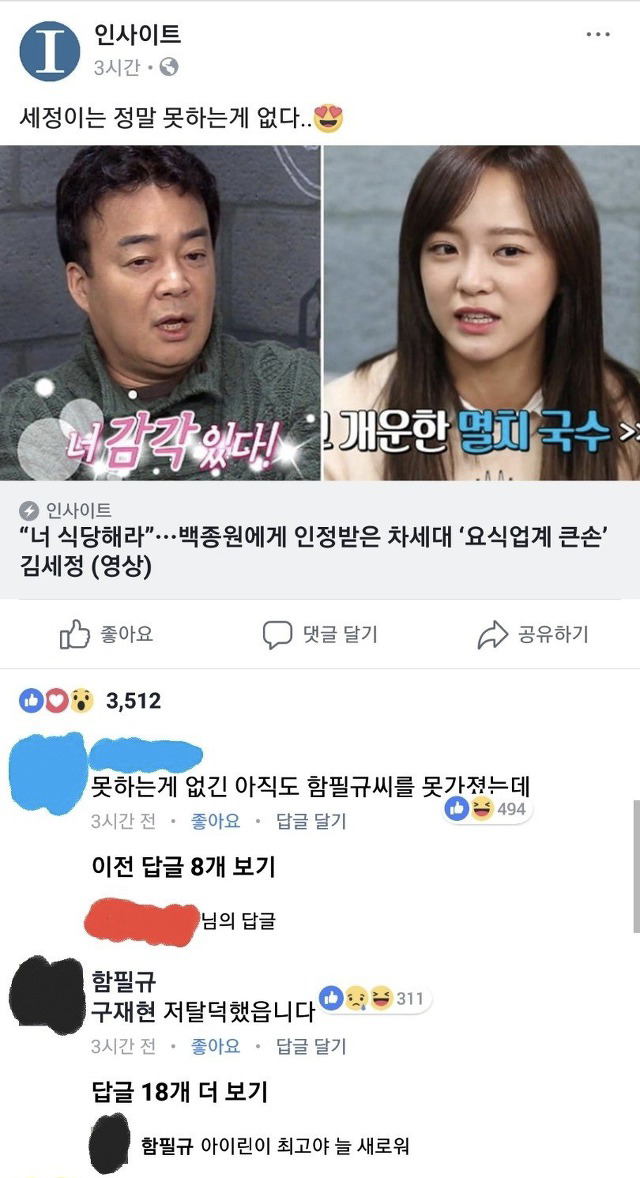Viewport: 640px width, 1178px height.
Task: Click the globe public visibility icon
Action: 170,68
